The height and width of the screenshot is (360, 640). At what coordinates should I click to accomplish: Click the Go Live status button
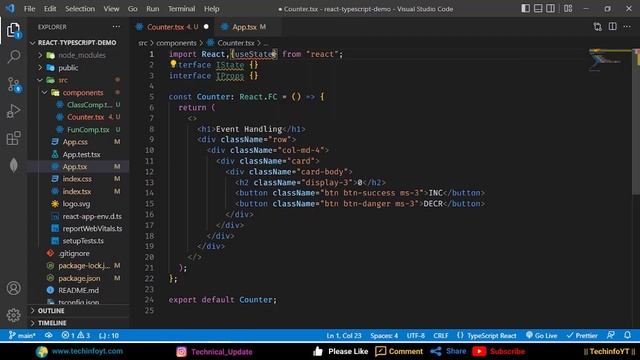pyautogui.click(x=541, y=336)
